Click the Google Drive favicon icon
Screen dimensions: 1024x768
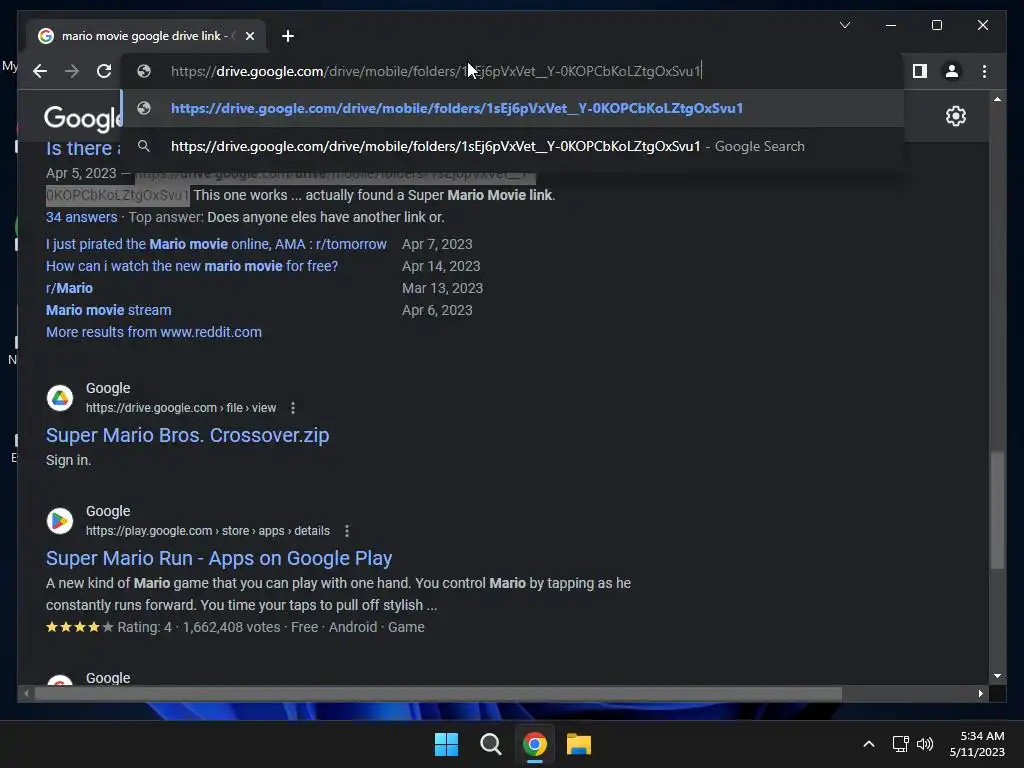click(59, 398)
